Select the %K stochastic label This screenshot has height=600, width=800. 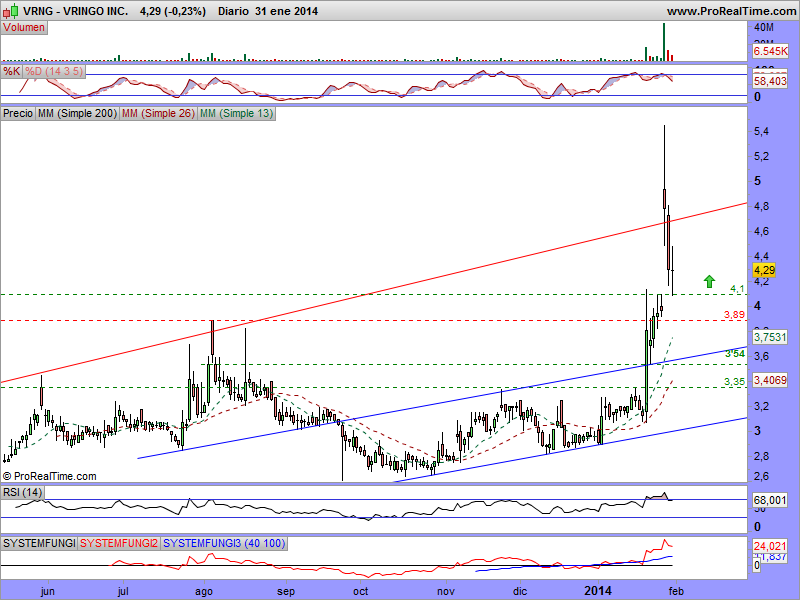coord(11,71)
